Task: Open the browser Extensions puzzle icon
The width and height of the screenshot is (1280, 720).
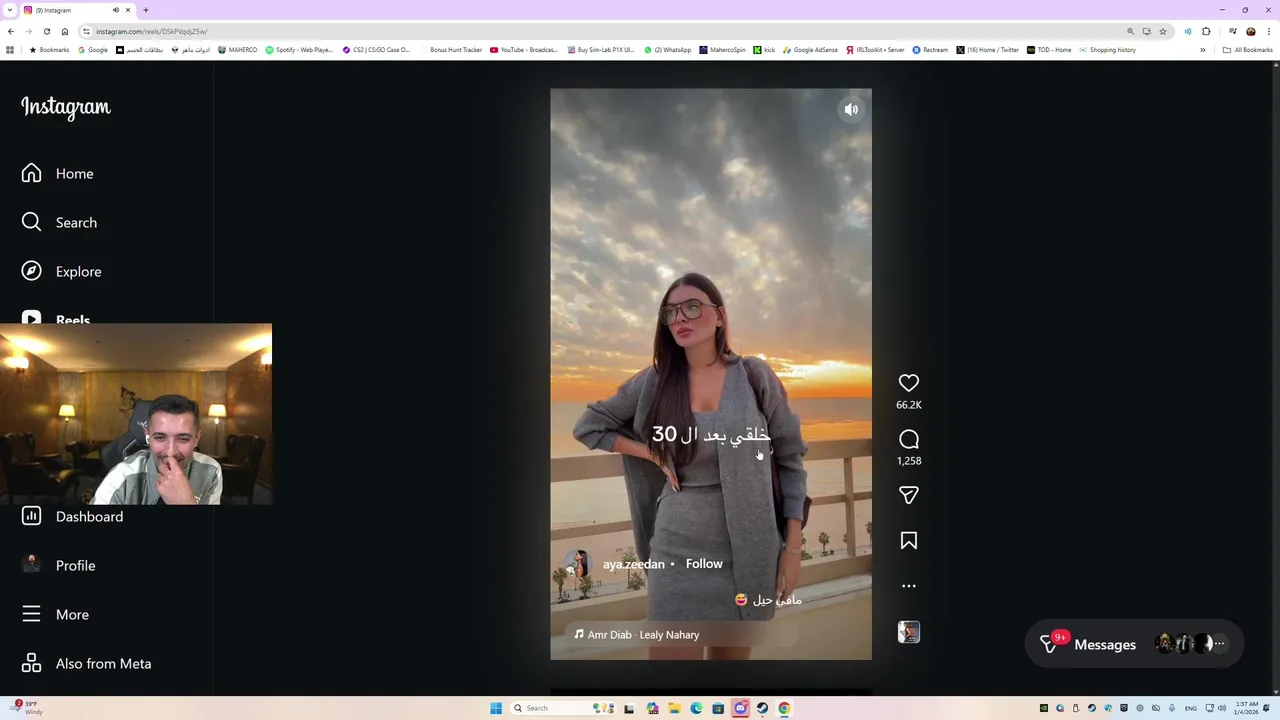Action: [x=1207, y=31]
